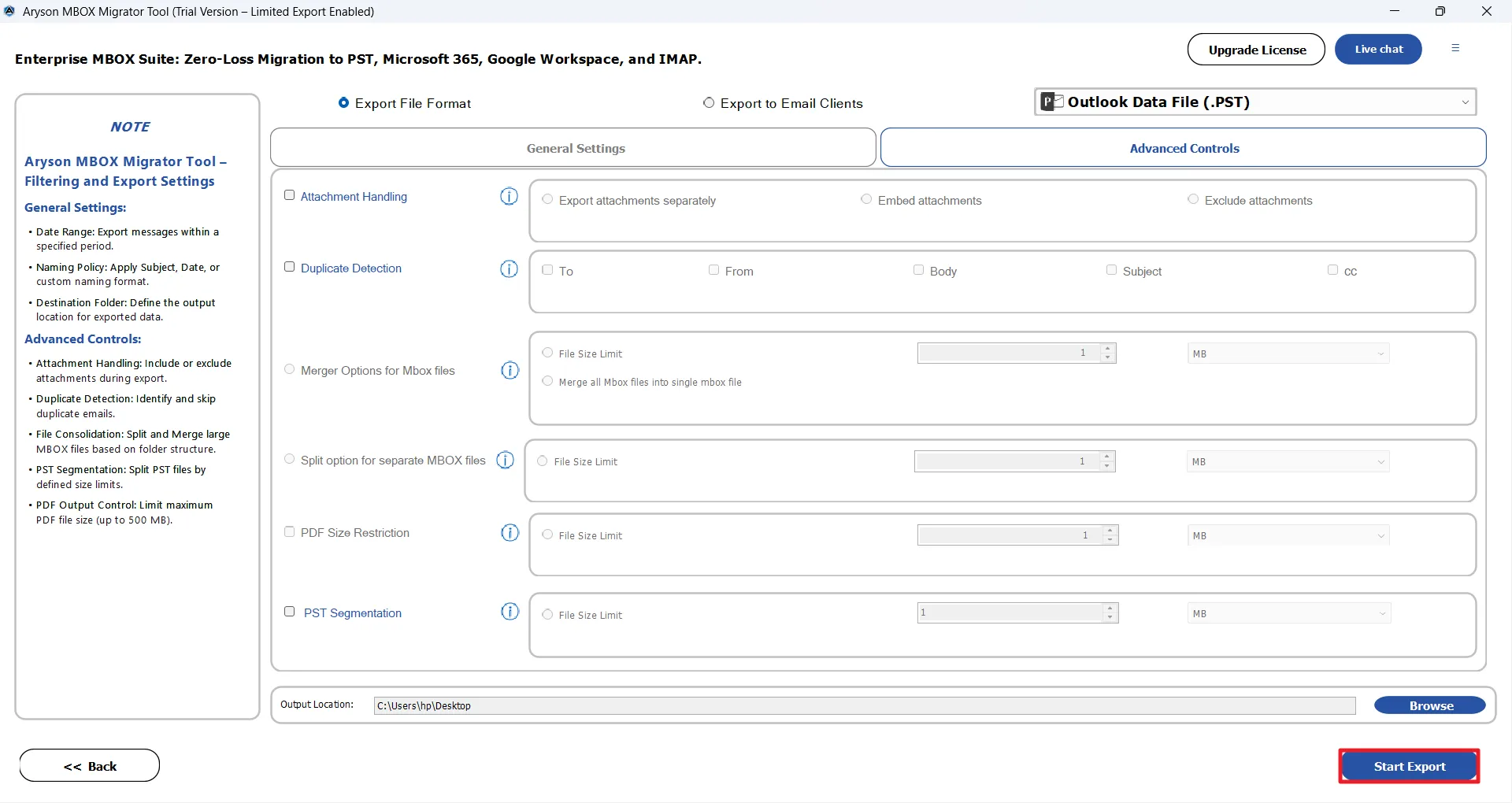Check the From duplicate criterion
Image resolution: width=1512 pixels, height=803 pixels.
[x=713, y=270]
